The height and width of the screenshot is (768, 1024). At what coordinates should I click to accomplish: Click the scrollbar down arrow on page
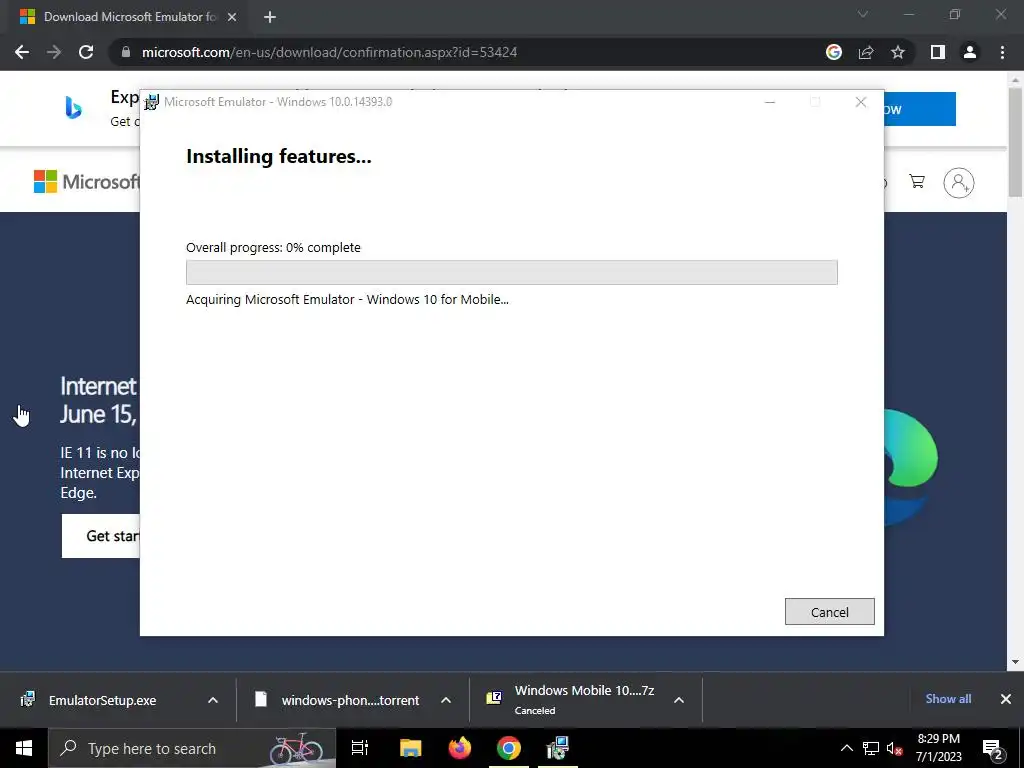coord(1015,662)
